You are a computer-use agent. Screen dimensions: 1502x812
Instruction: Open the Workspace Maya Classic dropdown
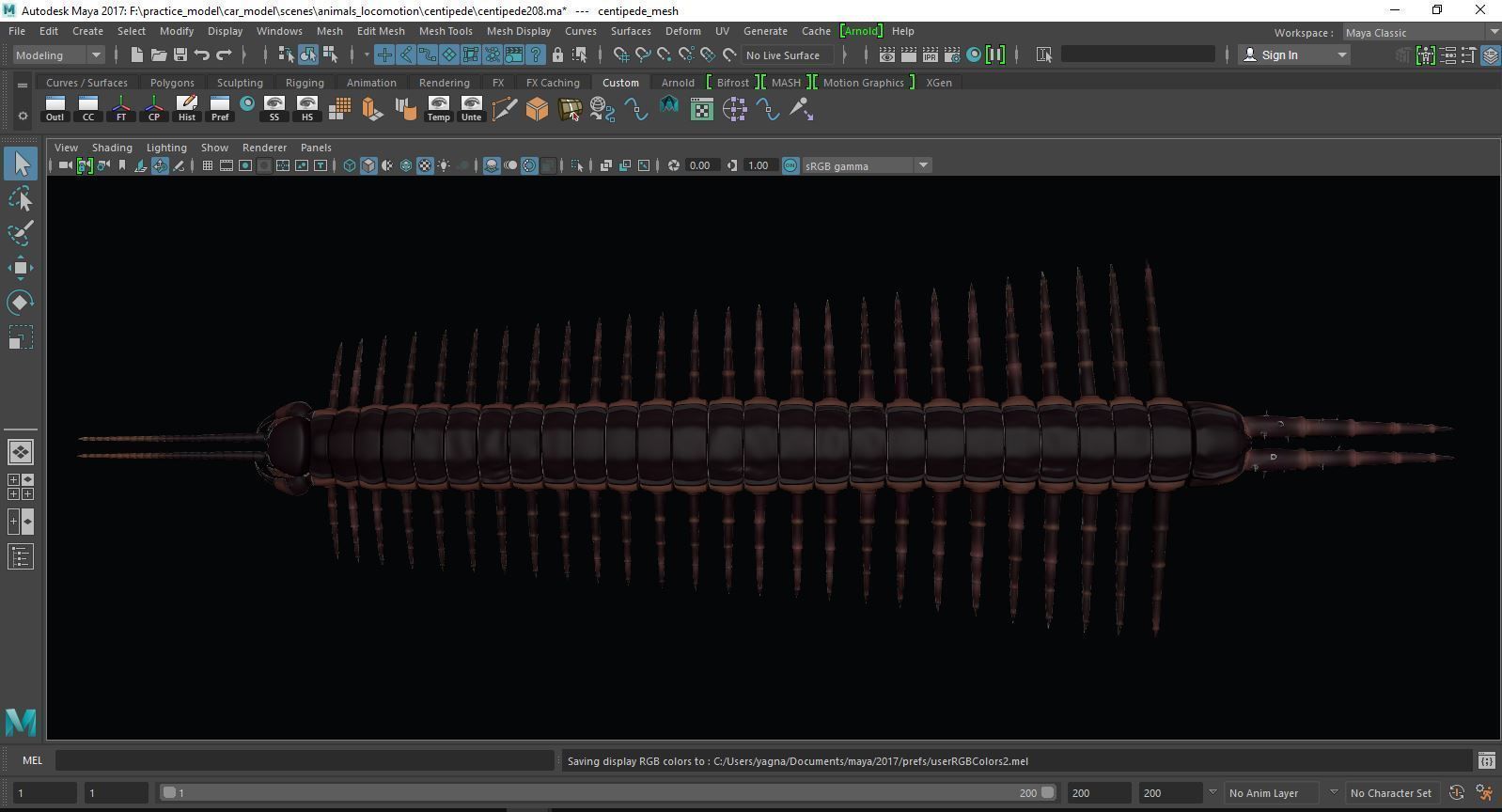coord(1420,32)
